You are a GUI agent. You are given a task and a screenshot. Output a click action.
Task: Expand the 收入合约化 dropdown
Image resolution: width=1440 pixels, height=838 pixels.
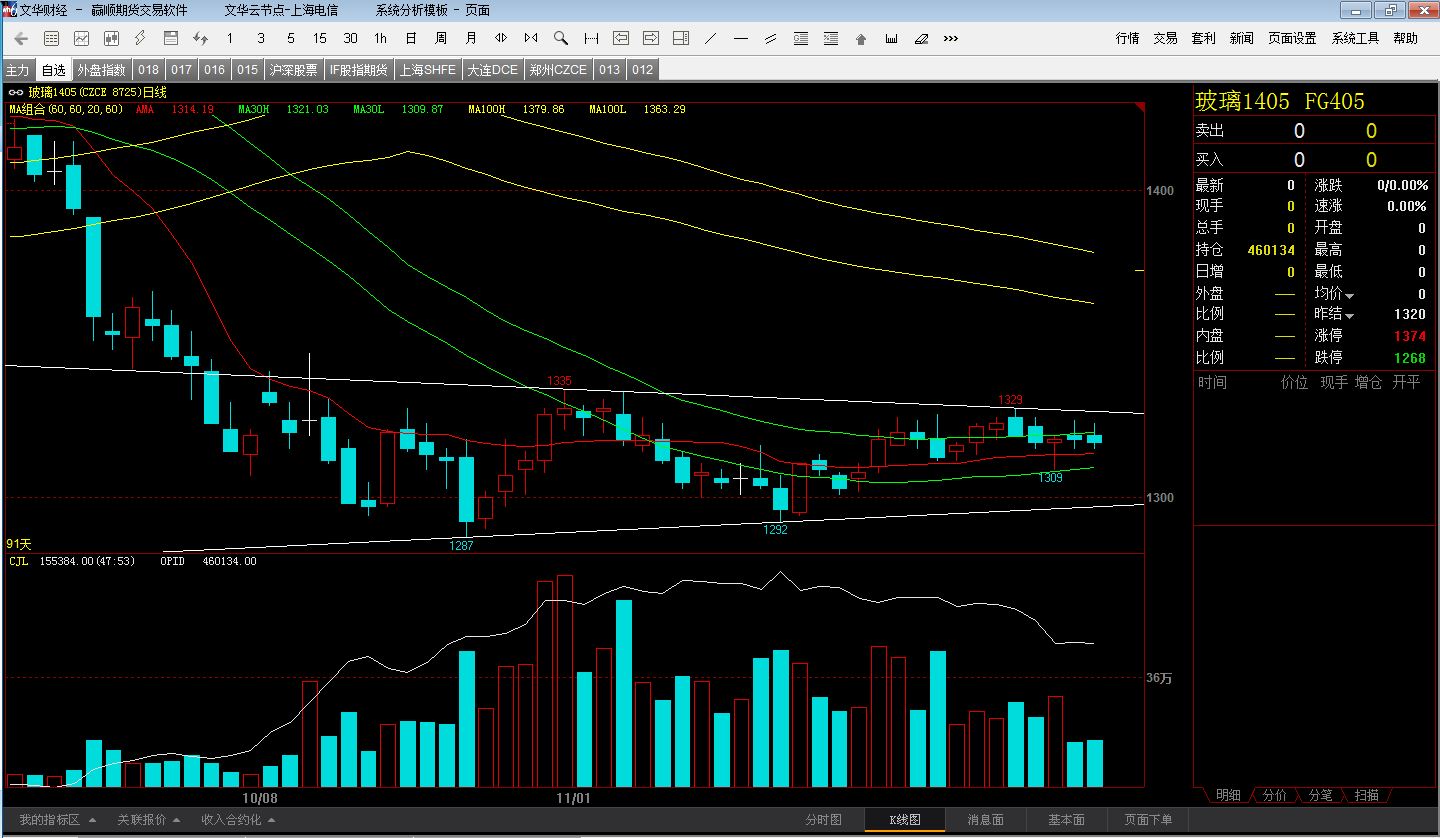coord(238,820)
